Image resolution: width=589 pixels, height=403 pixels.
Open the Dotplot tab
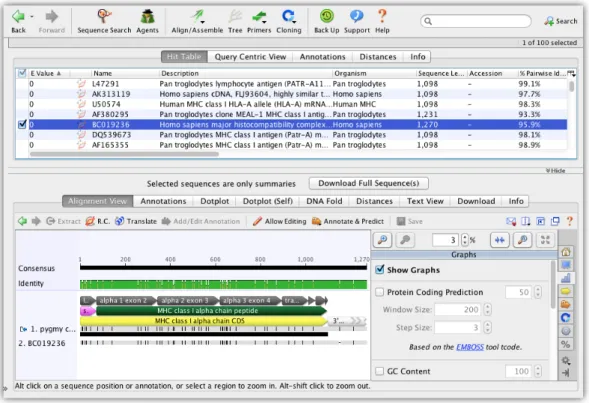coord(214,201)
